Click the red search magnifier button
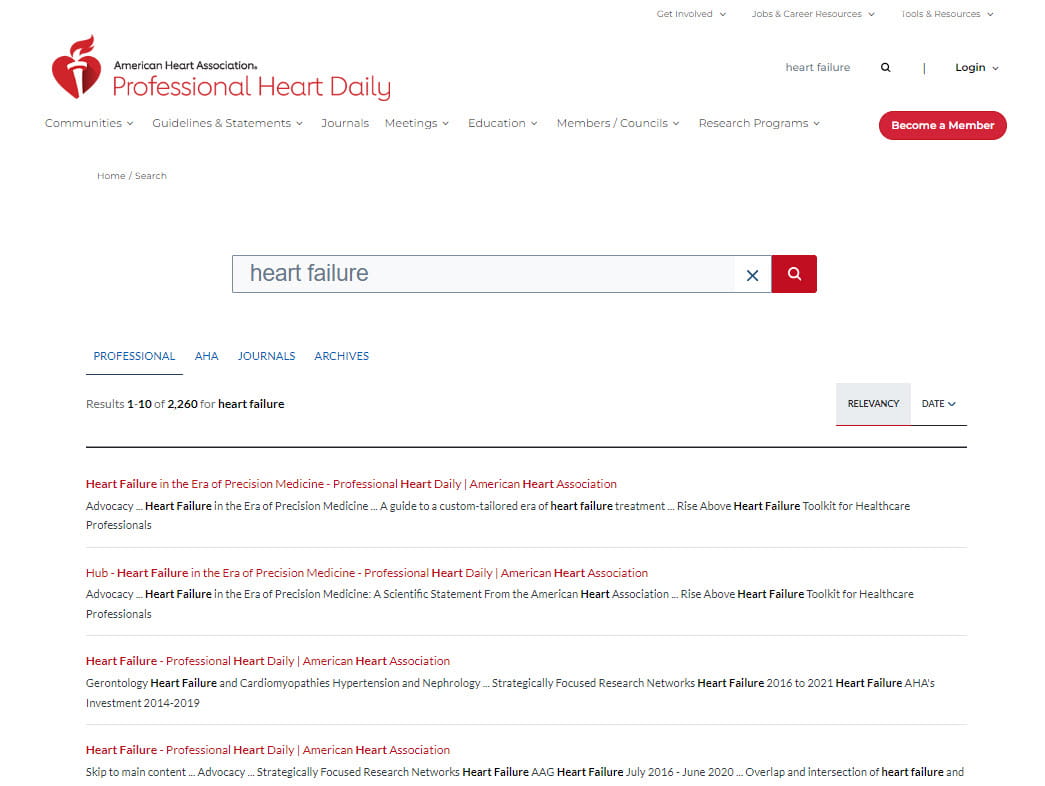 point(793,273)
